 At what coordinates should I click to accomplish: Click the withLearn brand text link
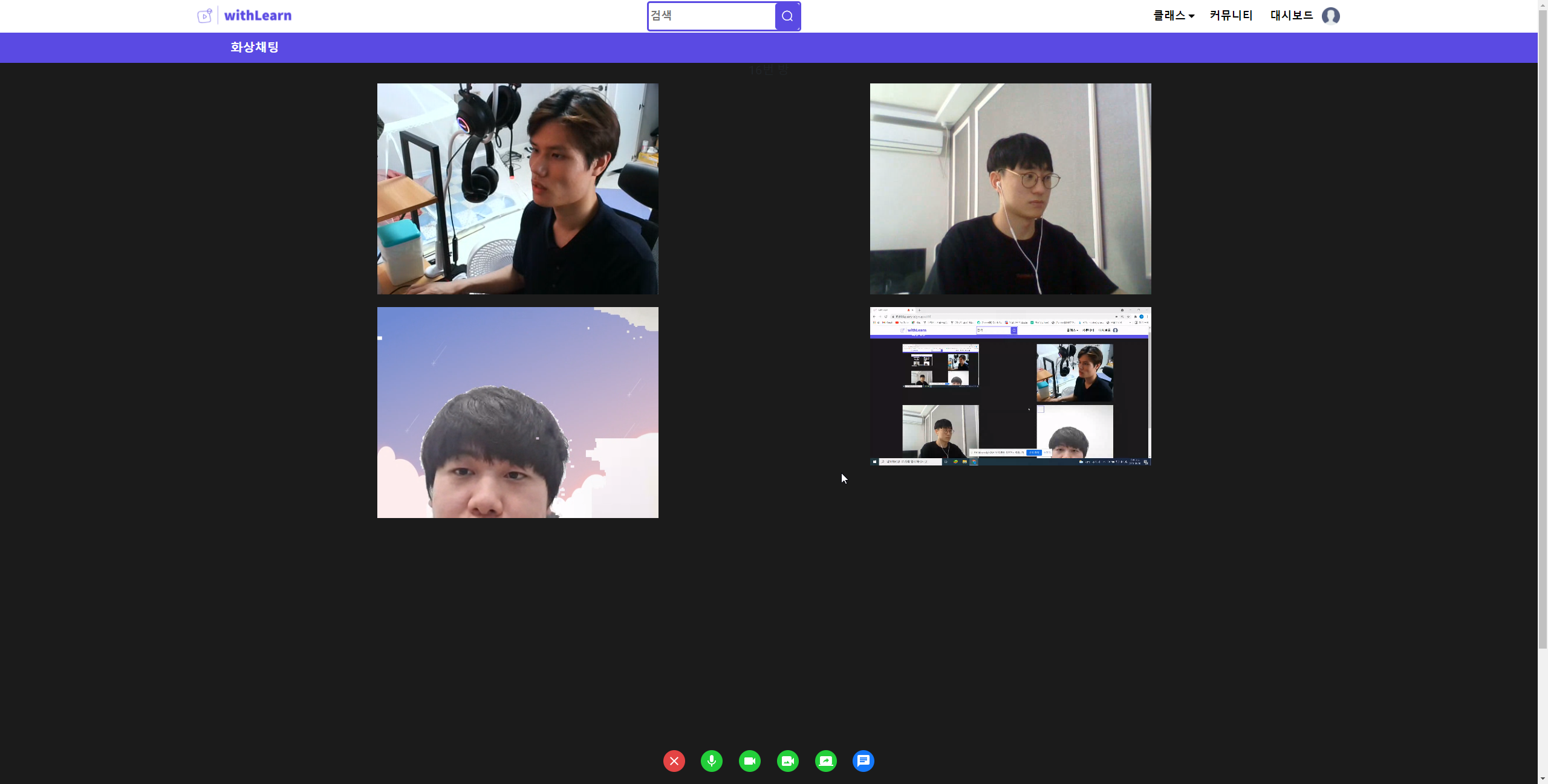coord(258,16)
